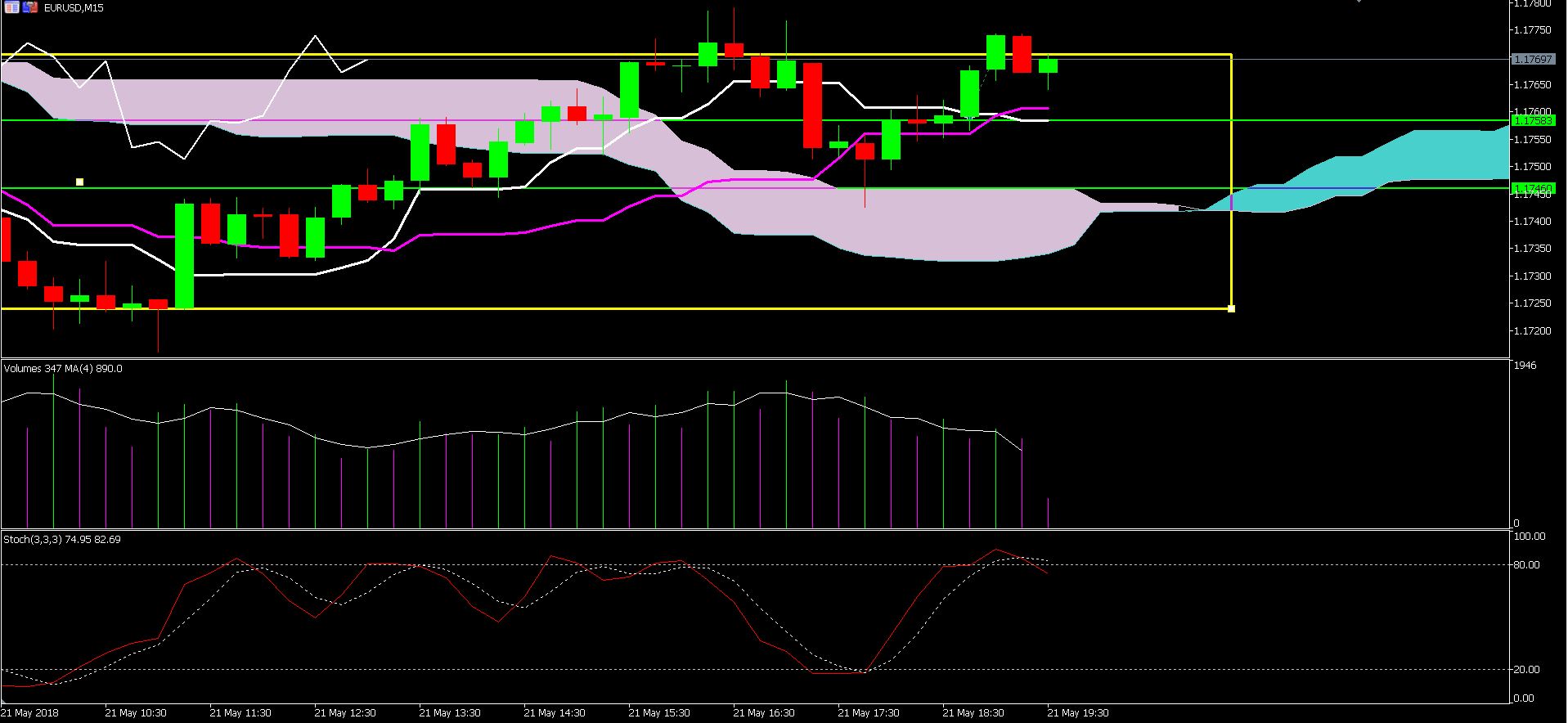Click the 1.17400 price scale value
Viewport: 1568px width, 723px height.
[1532, 222]
